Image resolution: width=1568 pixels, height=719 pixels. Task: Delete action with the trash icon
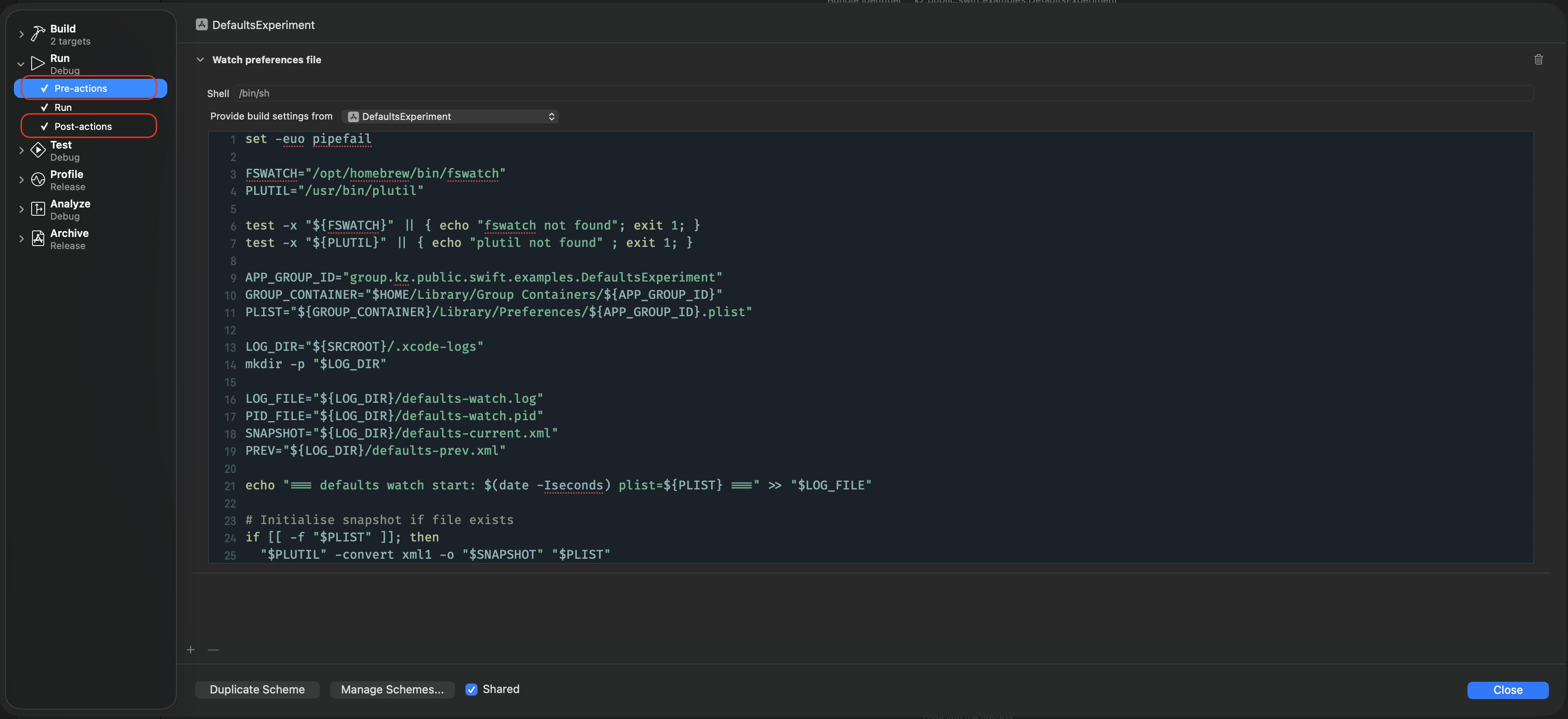[x=1538, y=60]
